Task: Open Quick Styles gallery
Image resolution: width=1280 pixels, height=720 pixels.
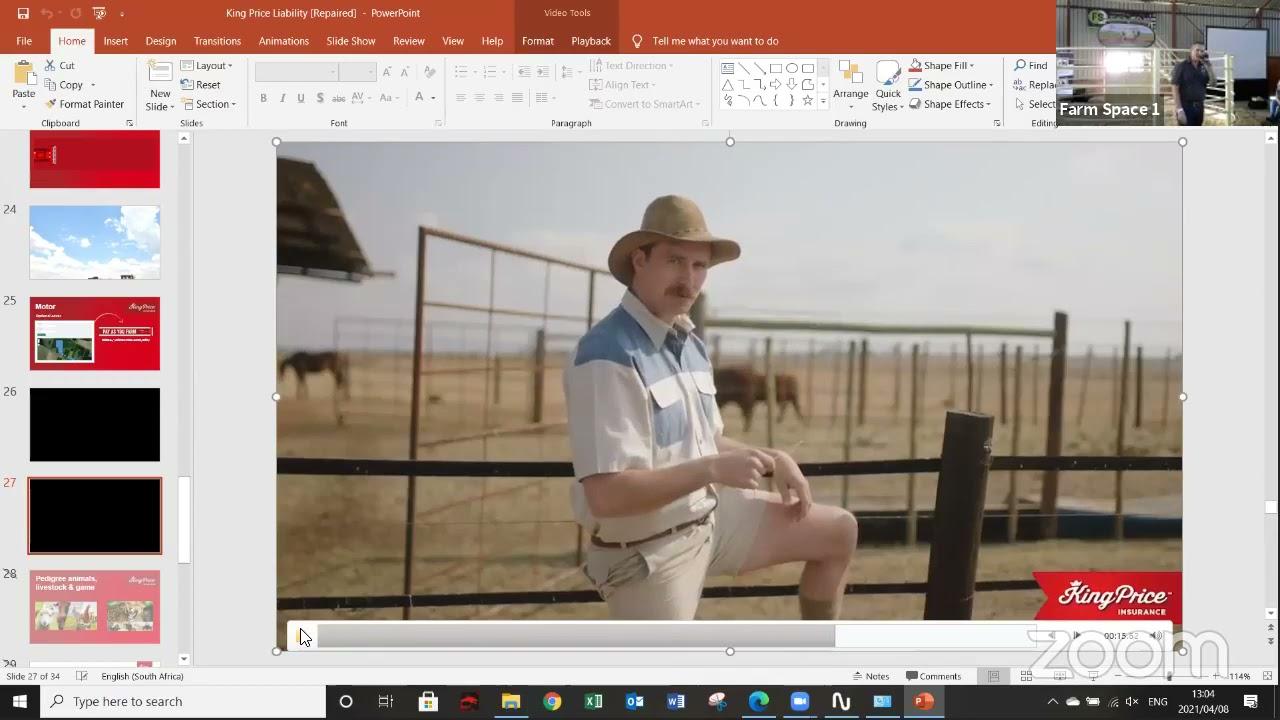Action: [888, 86]
